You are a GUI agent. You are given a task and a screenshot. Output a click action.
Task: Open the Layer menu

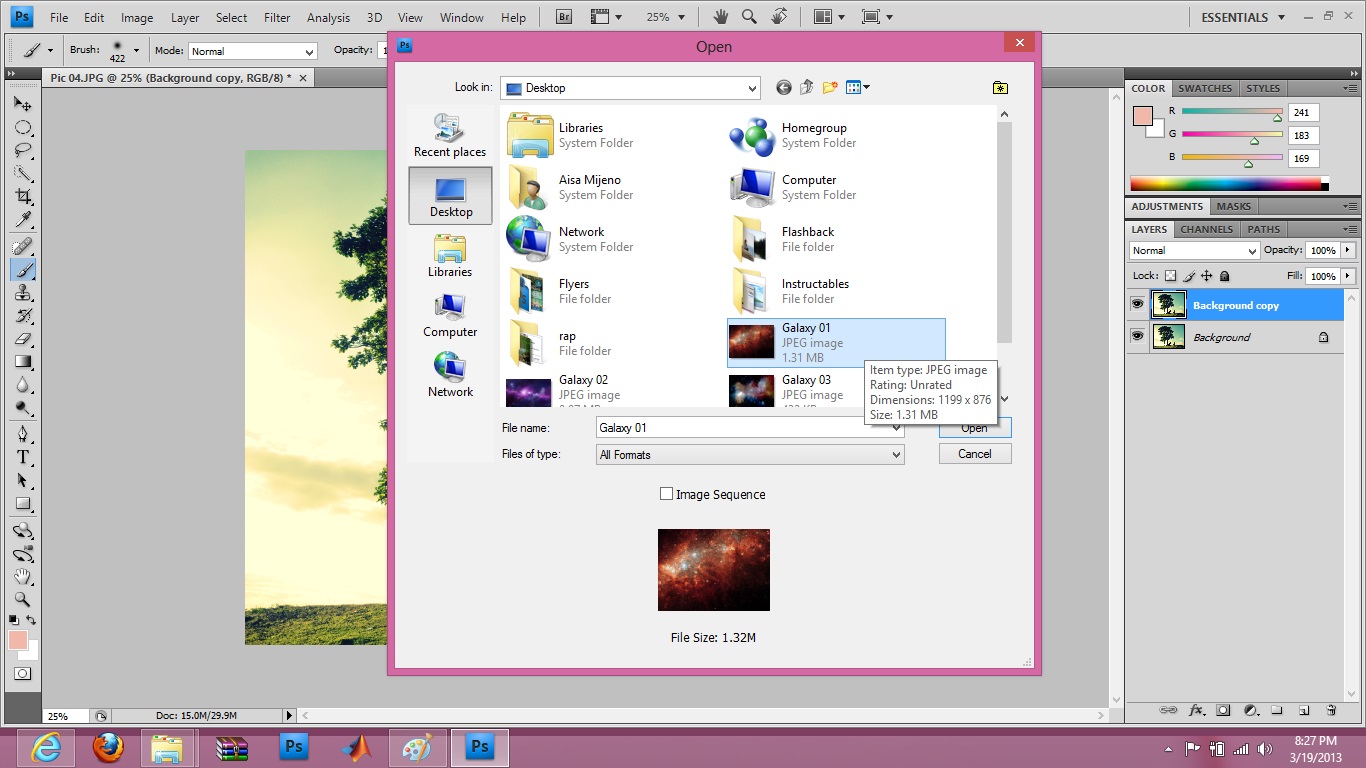point(185,18)
